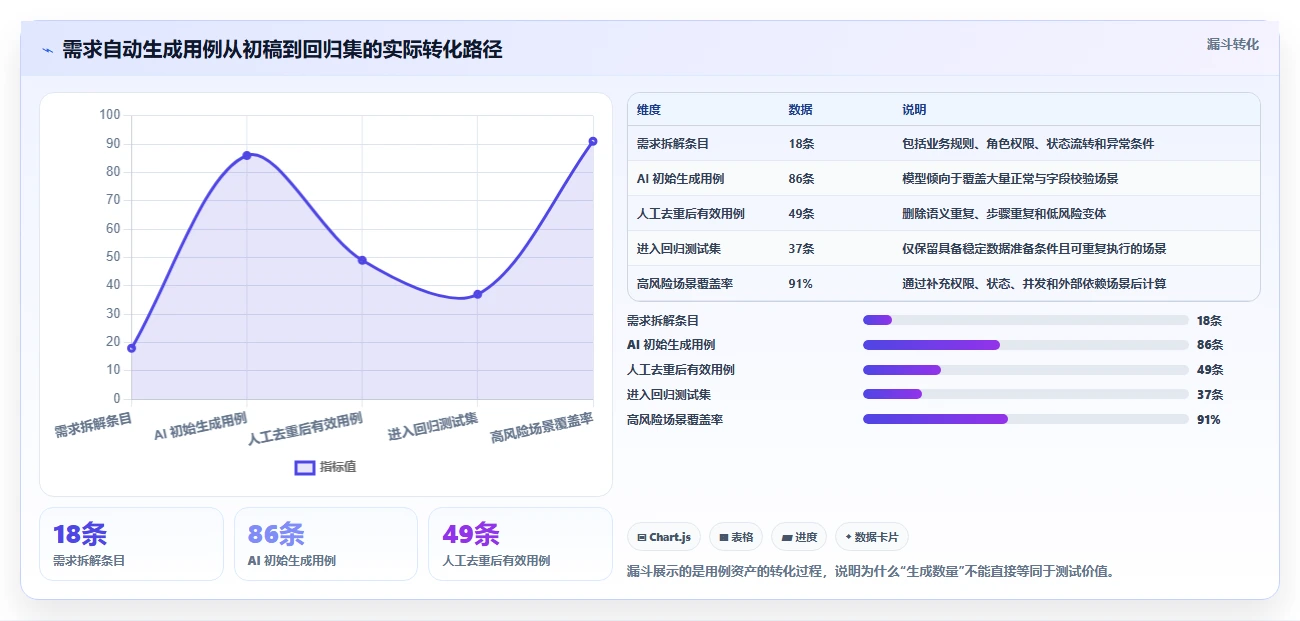Click the 人工去重后有效用例 table cell
The height and width of the screenshot is (621, 1300).
pyautogui.click(x=690, y=214)
